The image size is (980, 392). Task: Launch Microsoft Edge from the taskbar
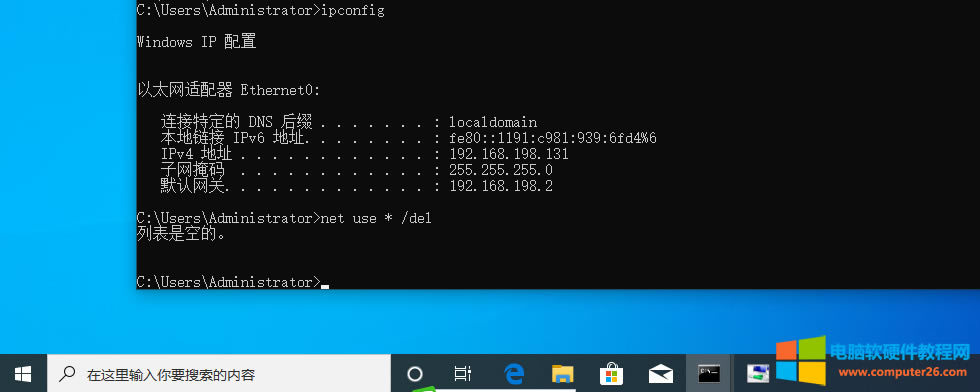(513, 374)
